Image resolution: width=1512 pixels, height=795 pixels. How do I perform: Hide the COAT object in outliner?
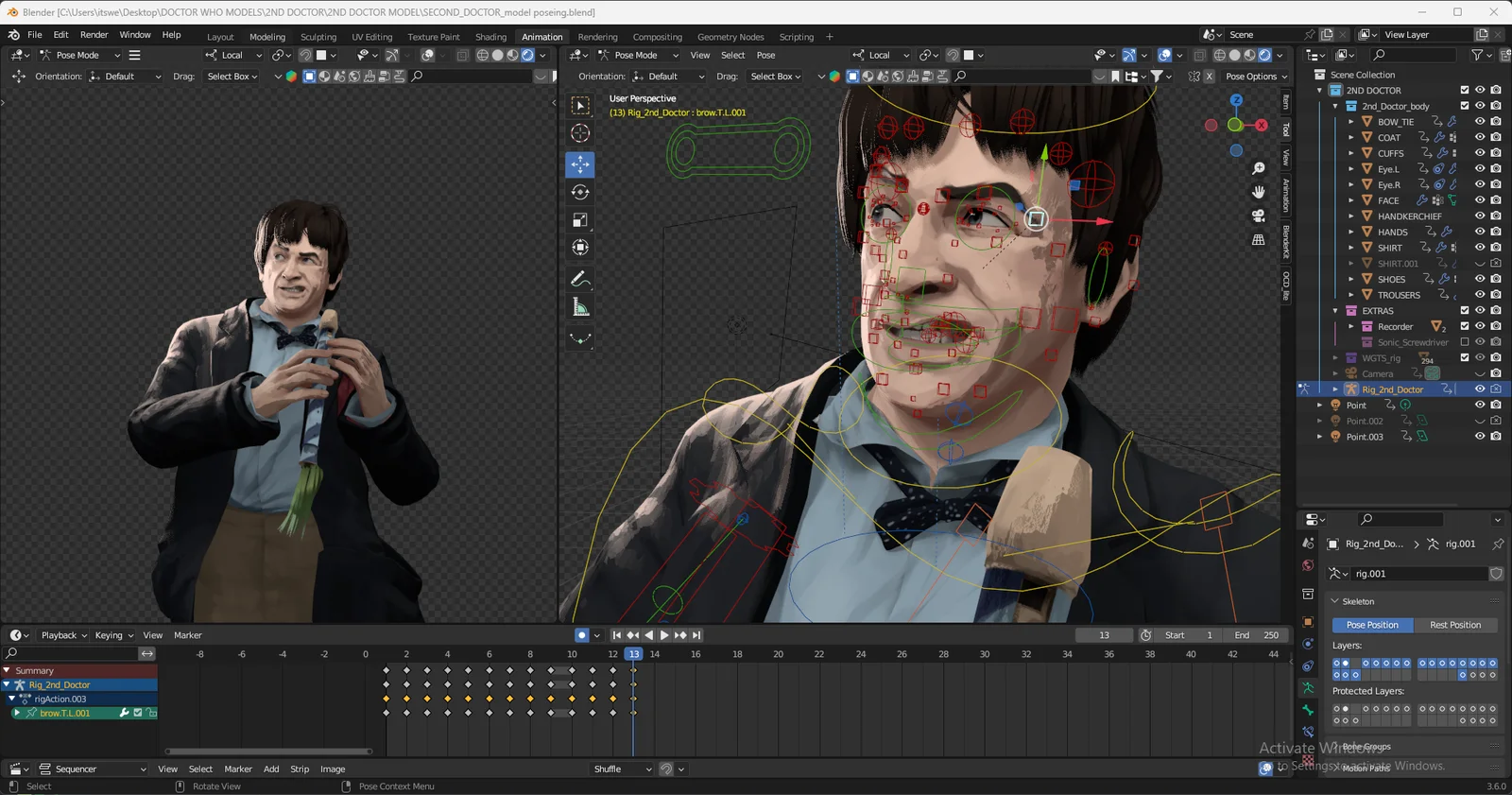point(1480,137)
